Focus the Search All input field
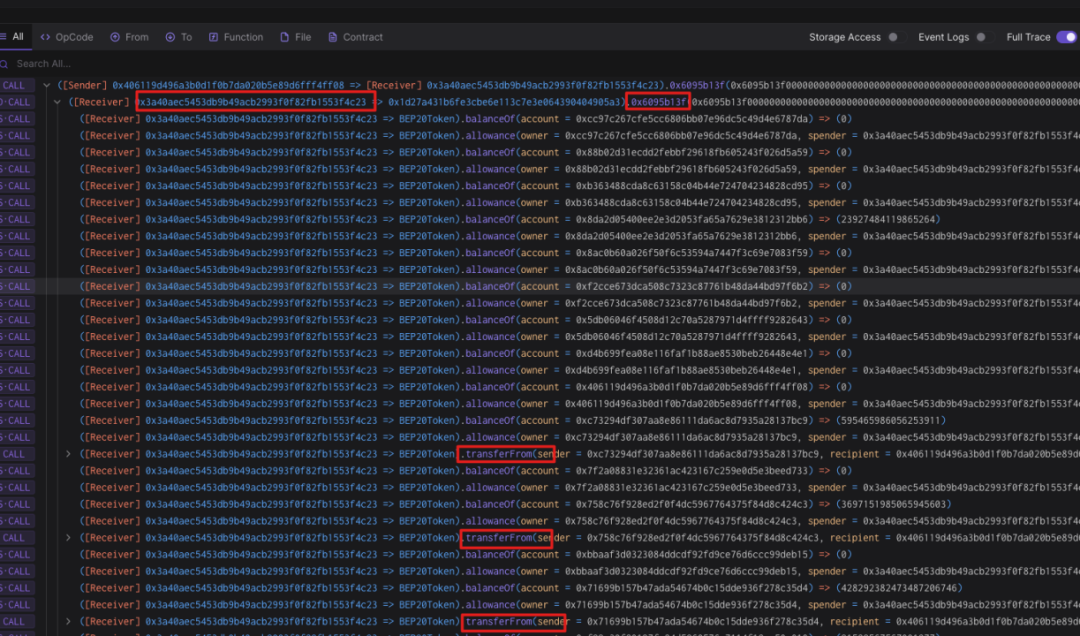Screen dimensions: 1080x636 click(207, 64)
